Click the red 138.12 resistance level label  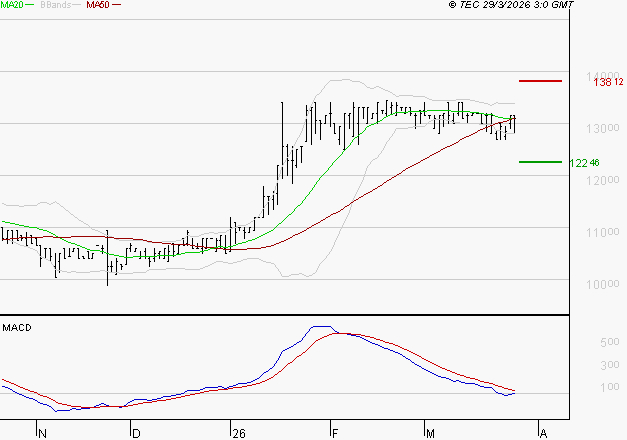608,82
